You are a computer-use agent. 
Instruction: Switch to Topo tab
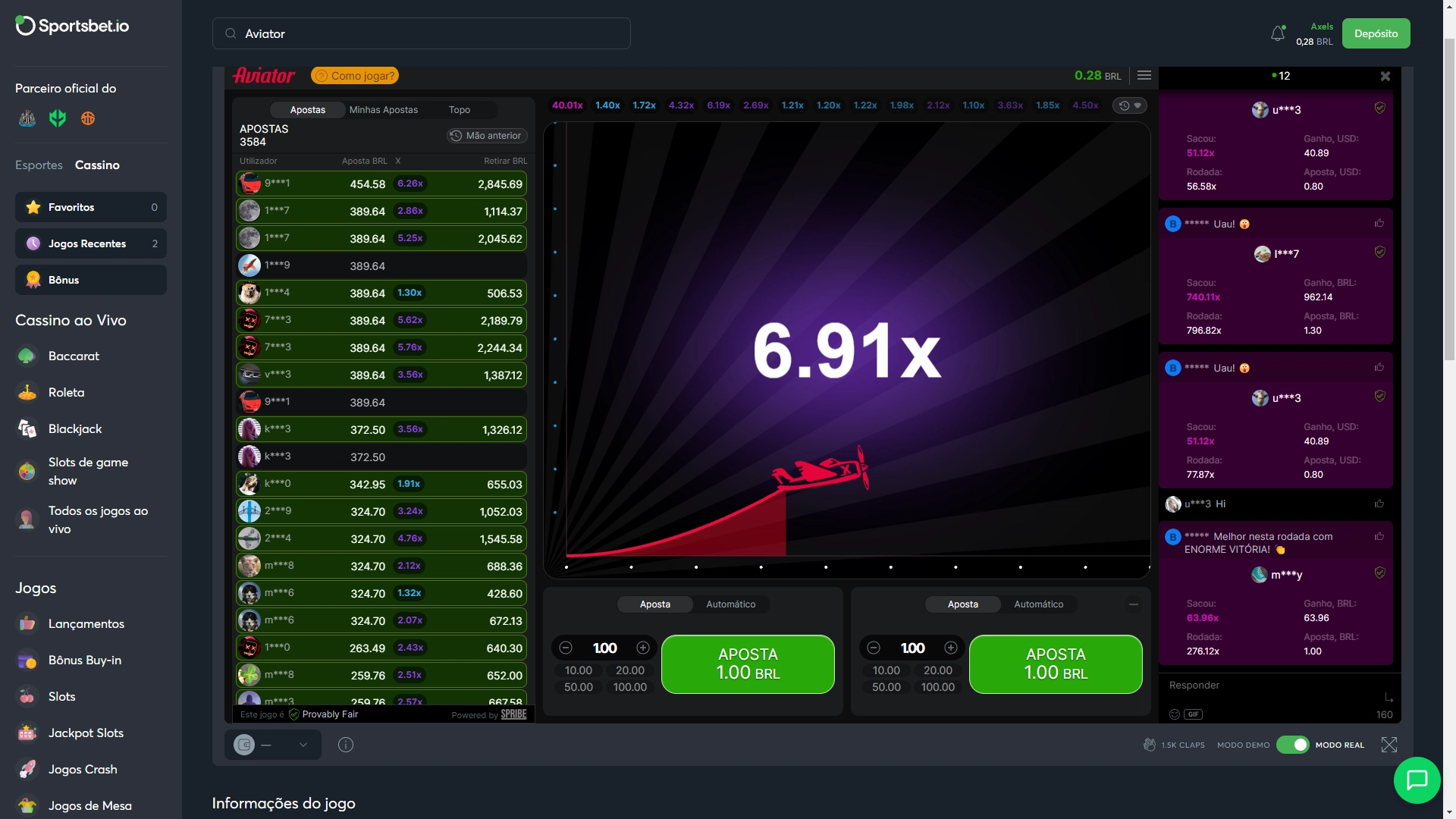click(459, 110)
